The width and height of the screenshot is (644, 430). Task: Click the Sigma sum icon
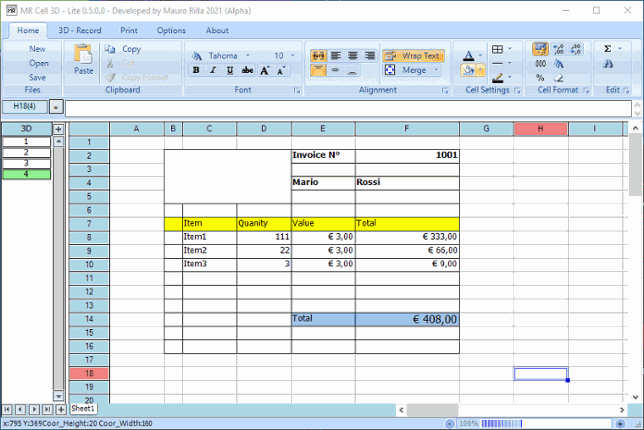point(607,49)
